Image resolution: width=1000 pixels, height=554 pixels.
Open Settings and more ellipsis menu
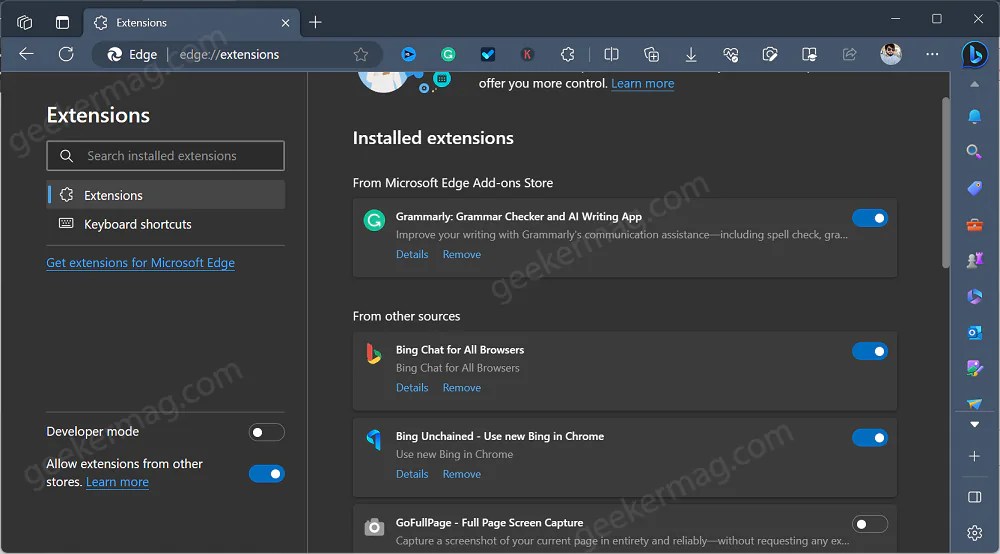pyautogui.click(x=932, y=54)
